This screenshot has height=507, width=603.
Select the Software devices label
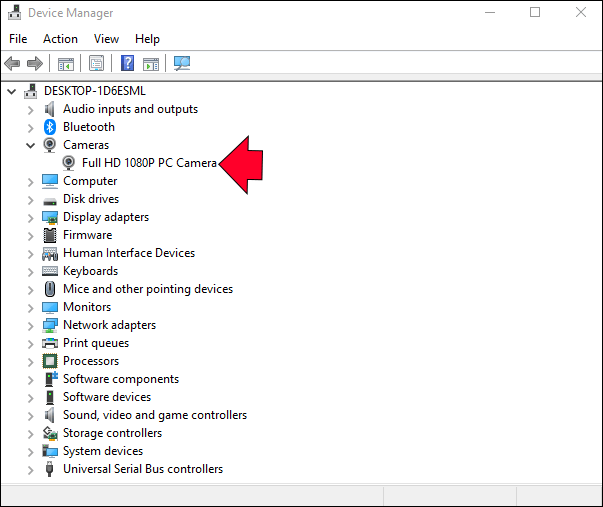tap(107, 397)
